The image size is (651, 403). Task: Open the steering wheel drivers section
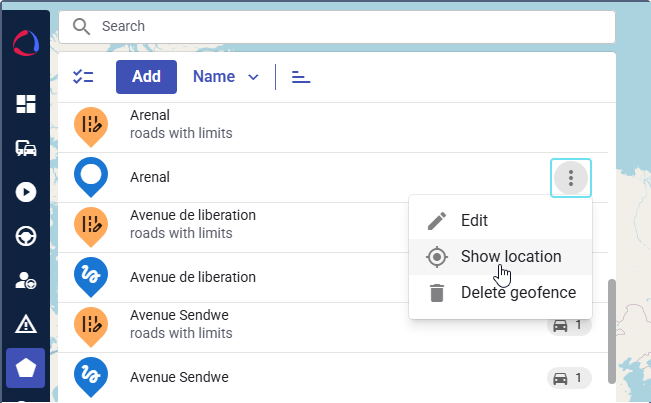26,236
